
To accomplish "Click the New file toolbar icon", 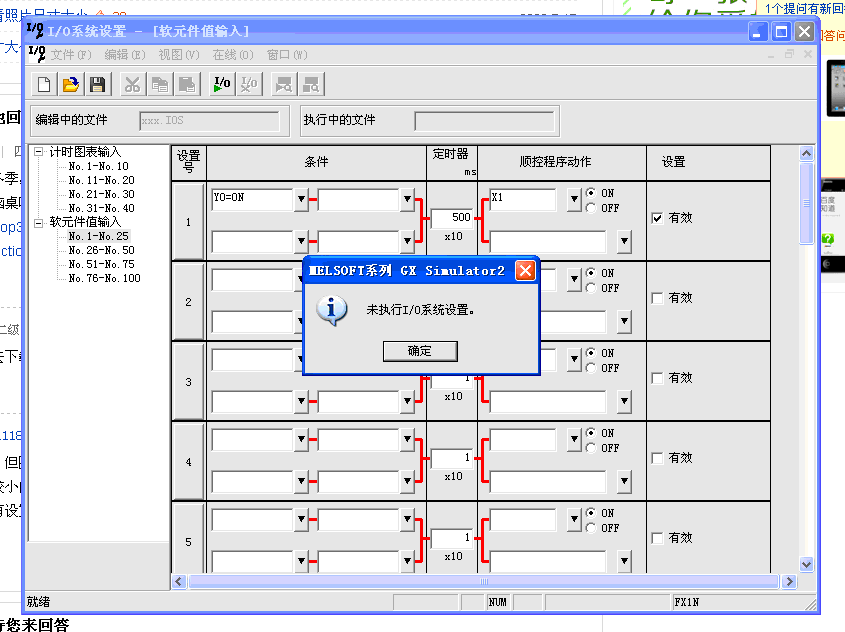I will point(44,85).
